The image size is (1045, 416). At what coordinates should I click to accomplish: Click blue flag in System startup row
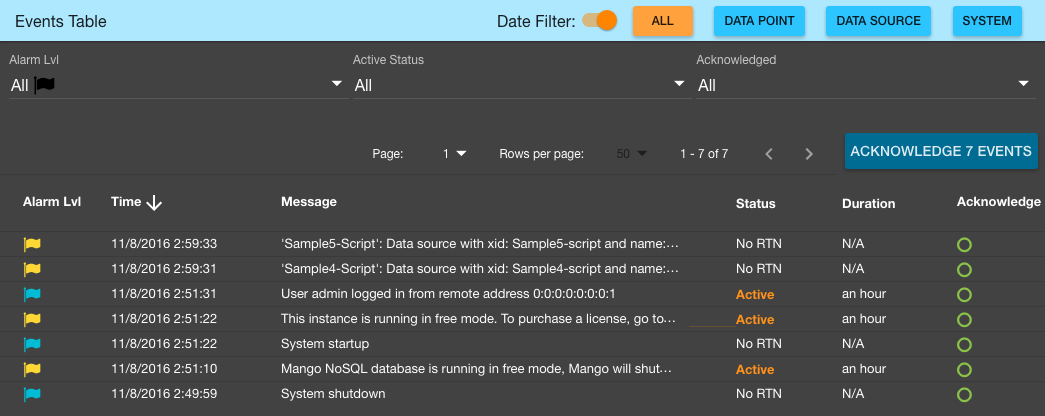click(32, 344)
